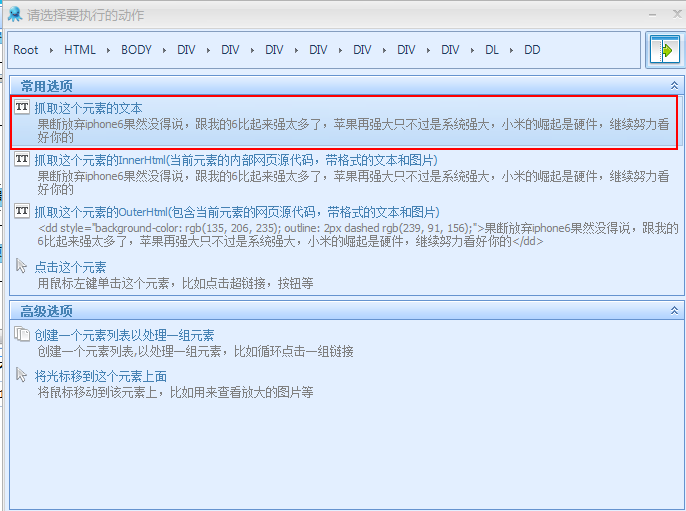Image resolution: width=686 pixels, height=511 pixels.
Task: Click the TT icon beside 抓取这个元素的文本
Action: click(x=22, y=107)
